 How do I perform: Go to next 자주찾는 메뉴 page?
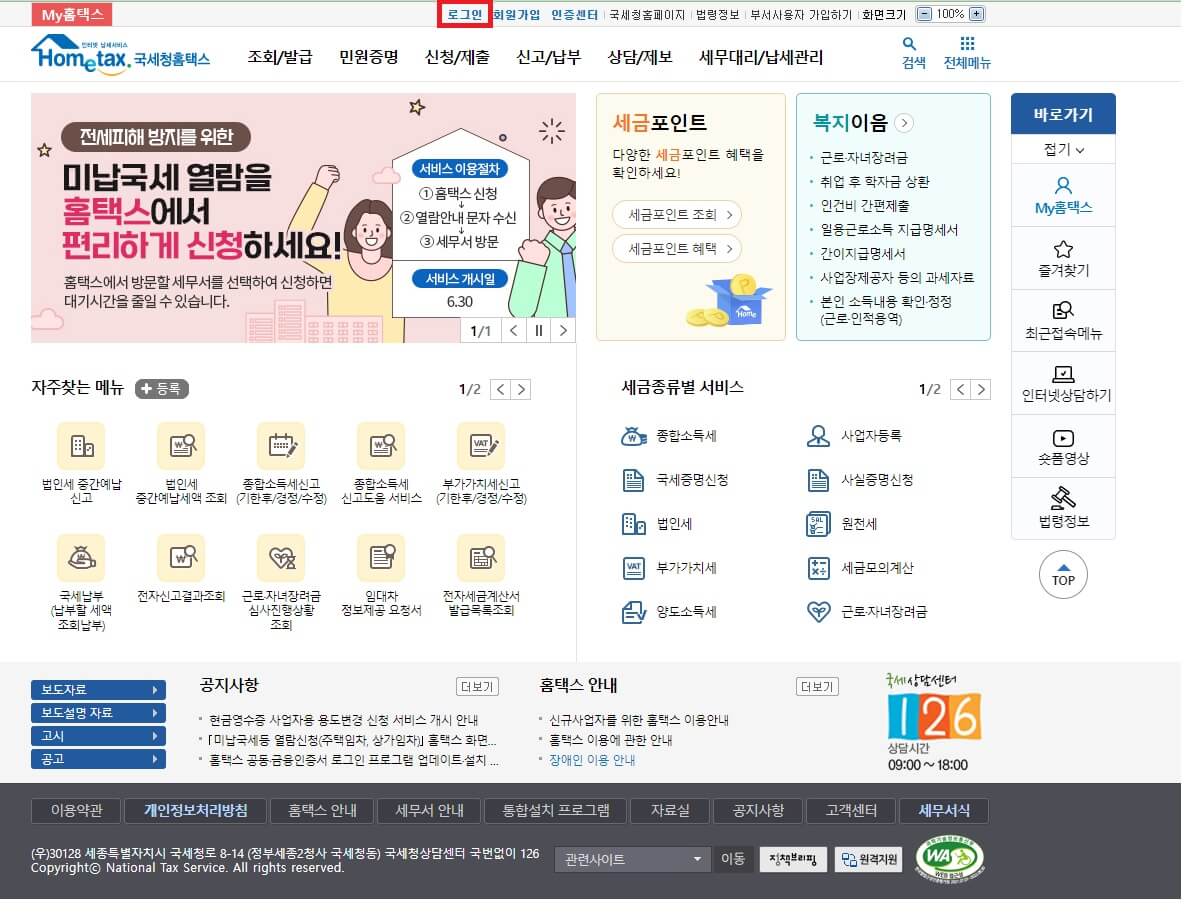pos(521,390)
